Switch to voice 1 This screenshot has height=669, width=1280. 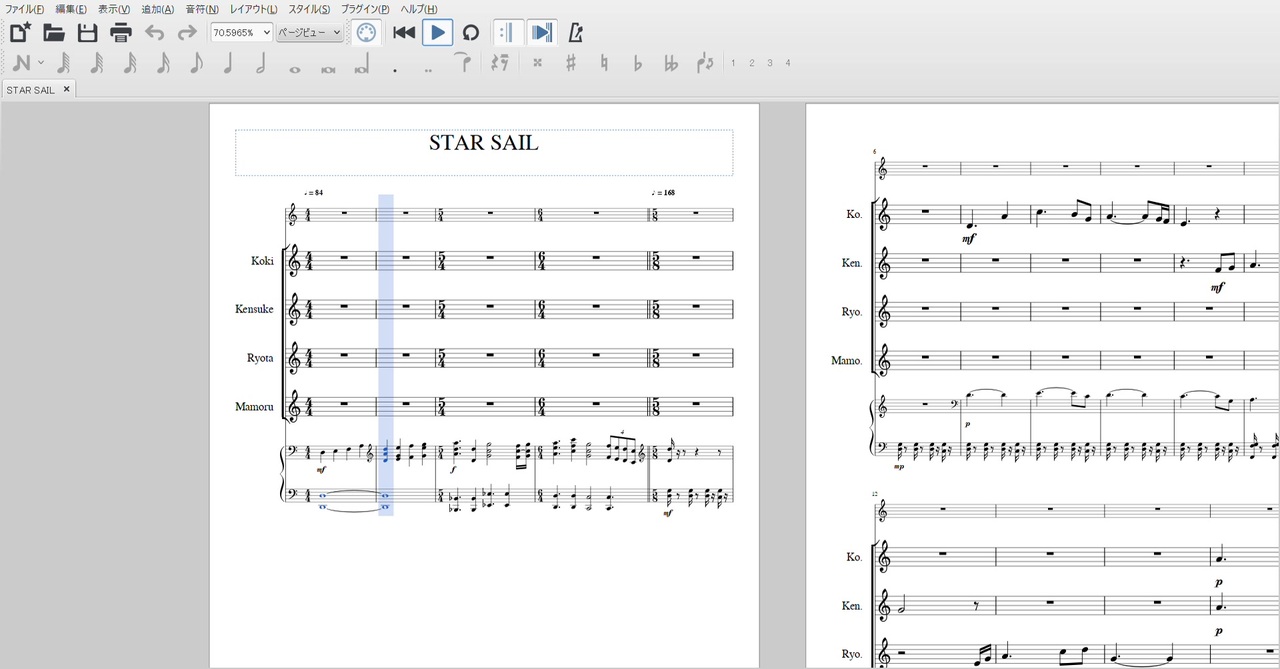pyautogui.click(x=733, y=63)
